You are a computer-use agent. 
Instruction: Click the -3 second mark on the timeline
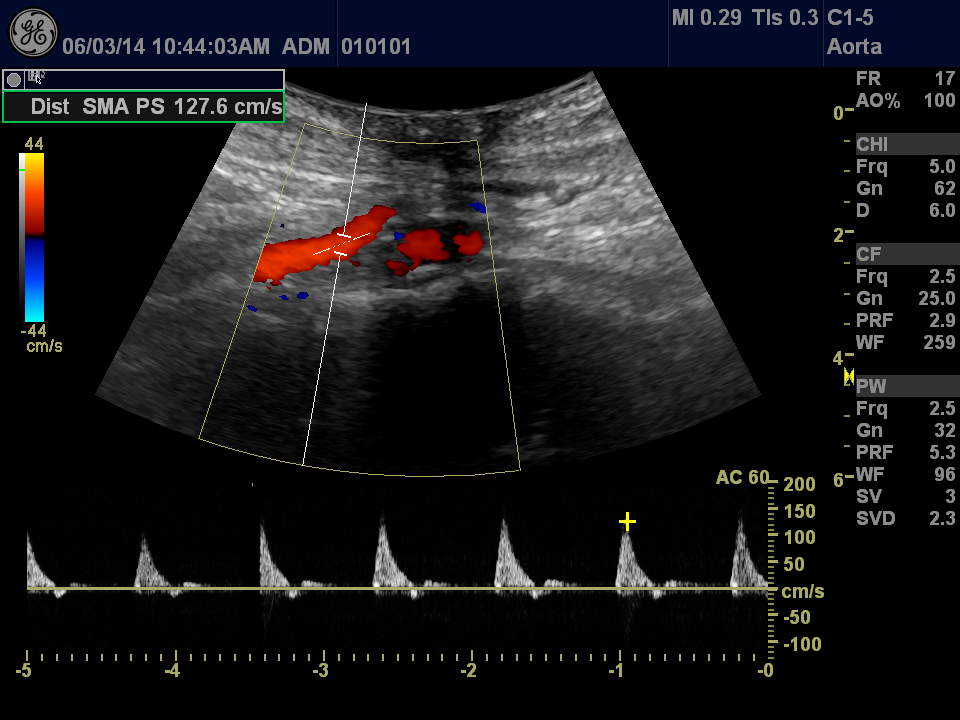pos(322,670)
